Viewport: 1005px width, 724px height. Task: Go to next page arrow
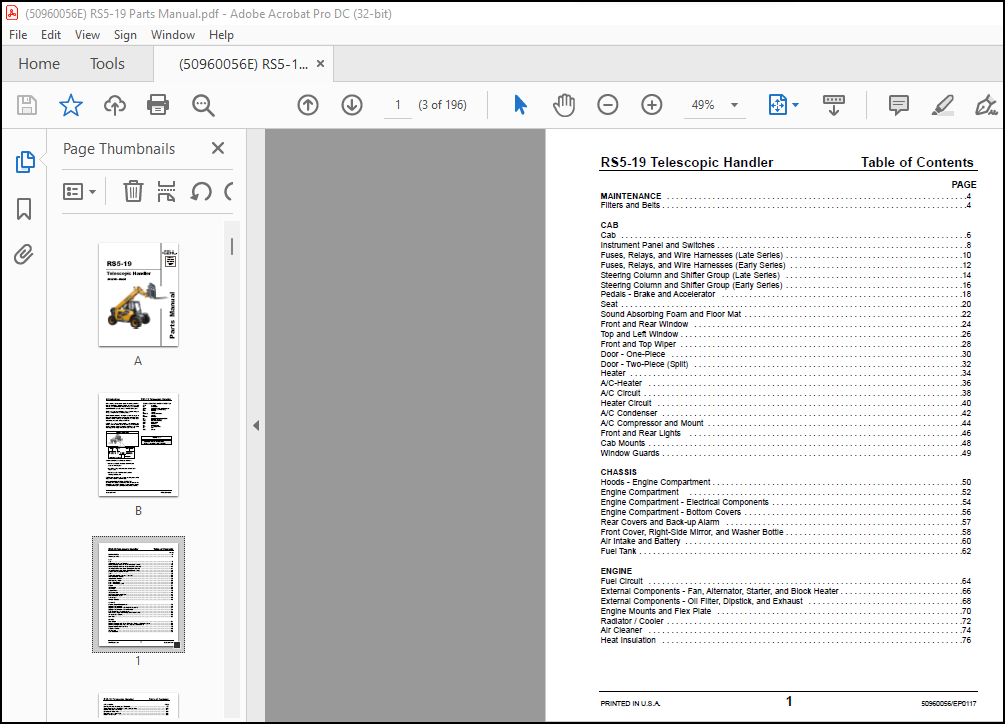(x=352, y=105)
